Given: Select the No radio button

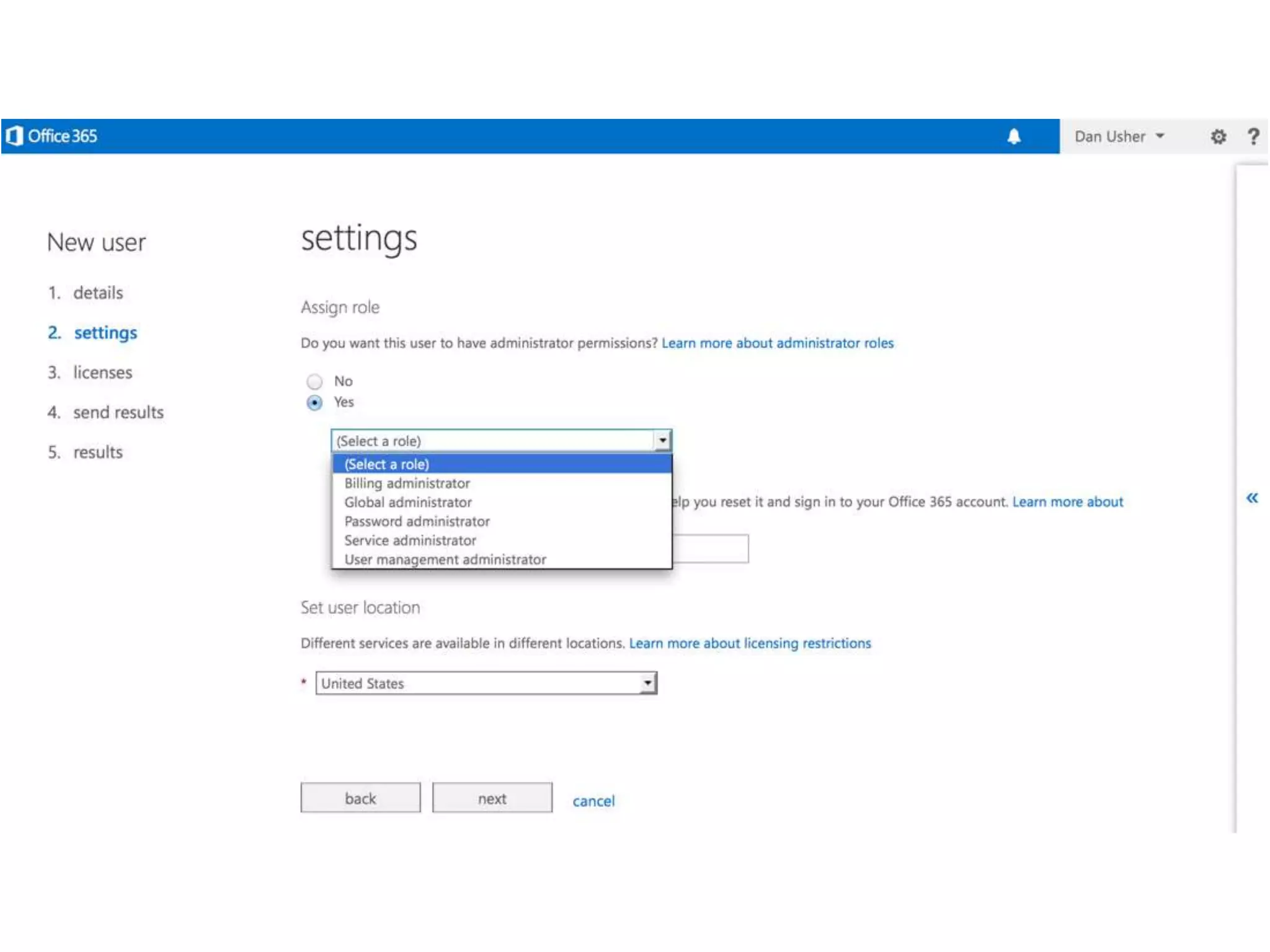Looking at the screenshot, I should pos(314,381).
